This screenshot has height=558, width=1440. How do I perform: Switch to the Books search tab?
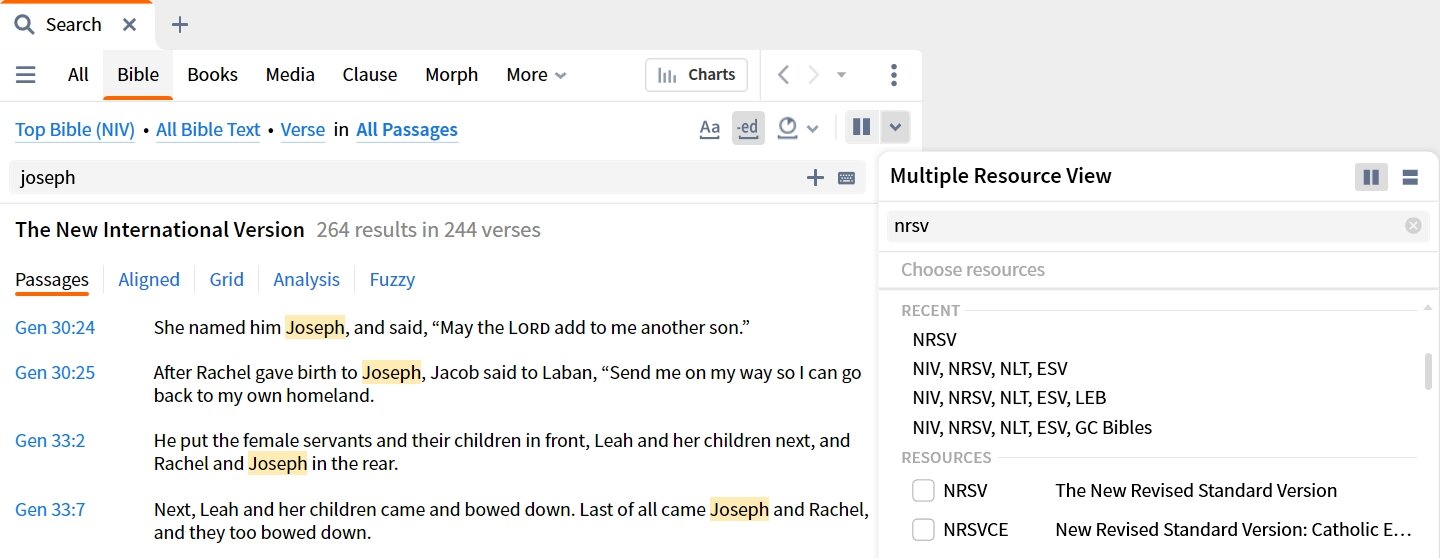click(213, 75)
